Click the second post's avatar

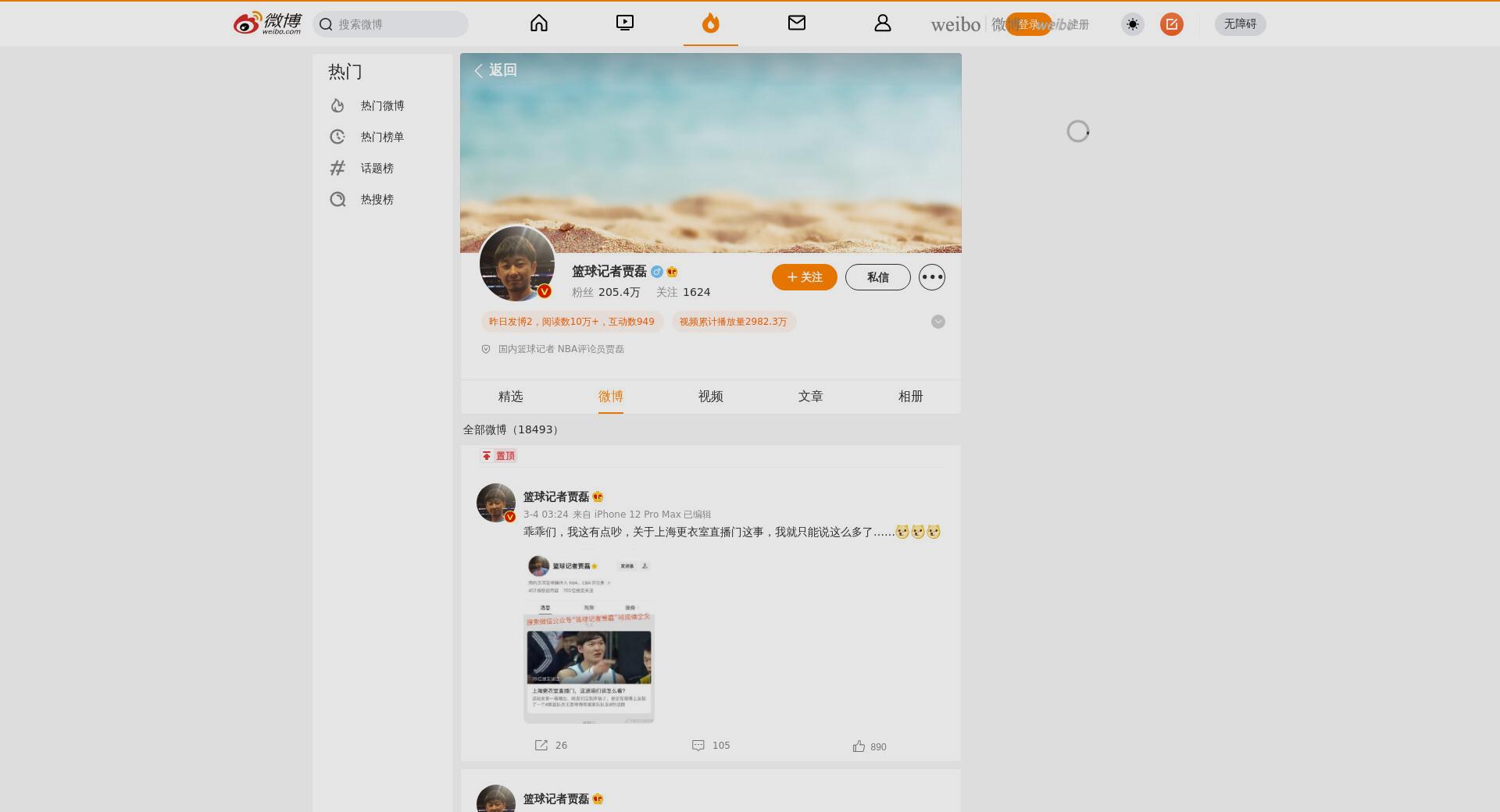(x=496, y=799)
